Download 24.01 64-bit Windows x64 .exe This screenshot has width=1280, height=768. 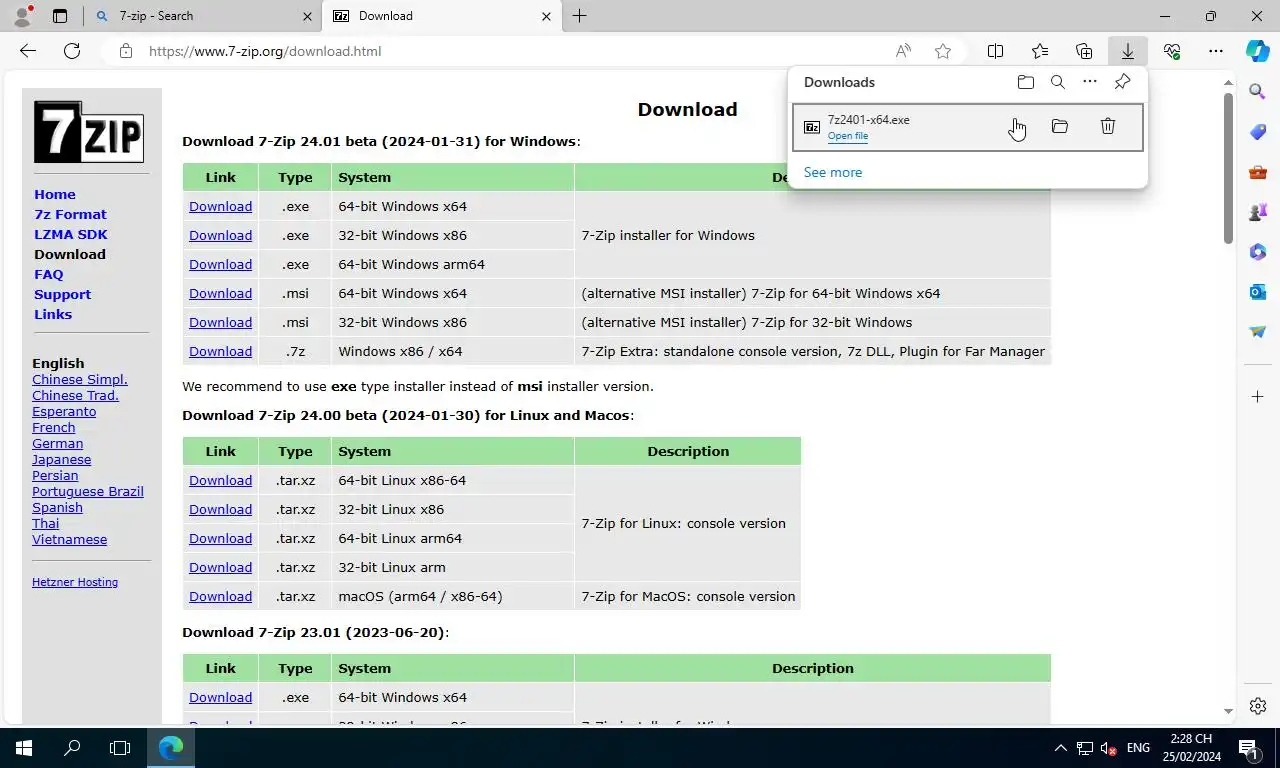pyautogui.click(x=220, y=206)
